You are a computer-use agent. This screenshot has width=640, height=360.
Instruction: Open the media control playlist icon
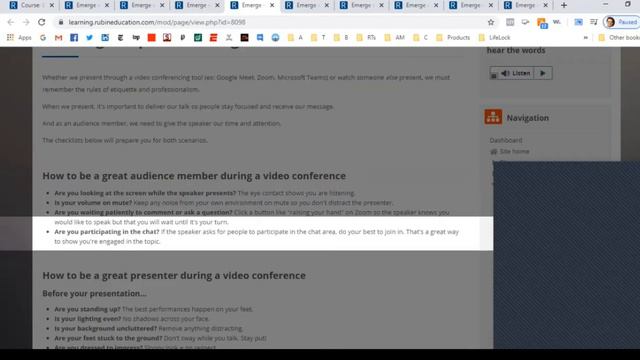point(593,22)
